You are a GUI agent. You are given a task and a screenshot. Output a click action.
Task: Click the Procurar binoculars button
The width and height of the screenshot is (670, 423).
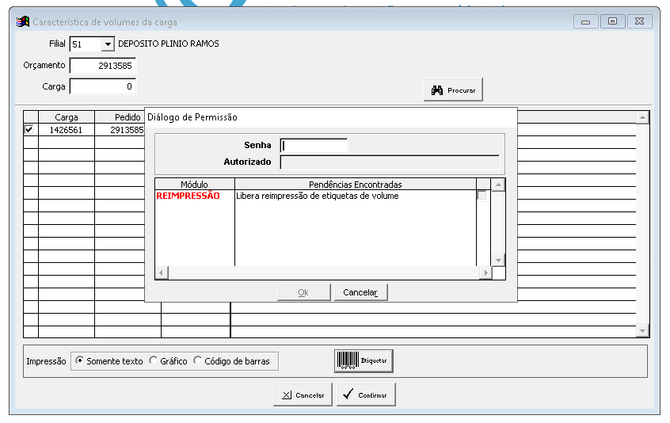coord(454,90)
